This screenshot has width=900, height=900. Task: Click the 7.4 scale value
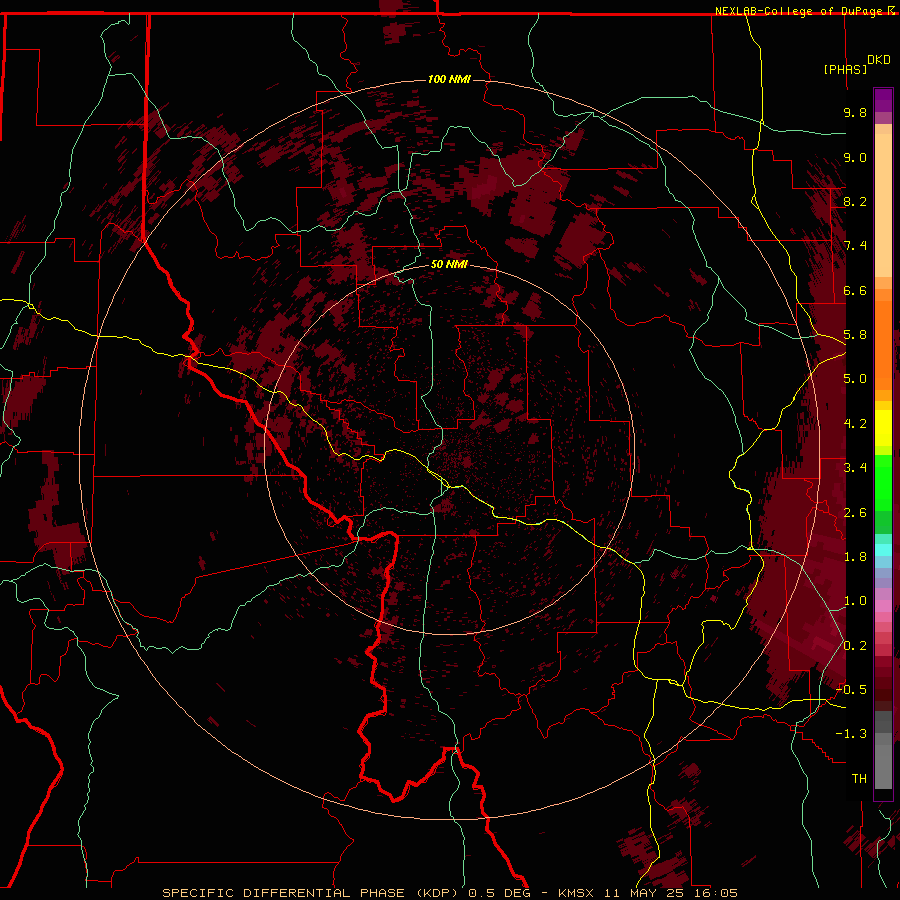pyautogui.click(x=855, y=246)
